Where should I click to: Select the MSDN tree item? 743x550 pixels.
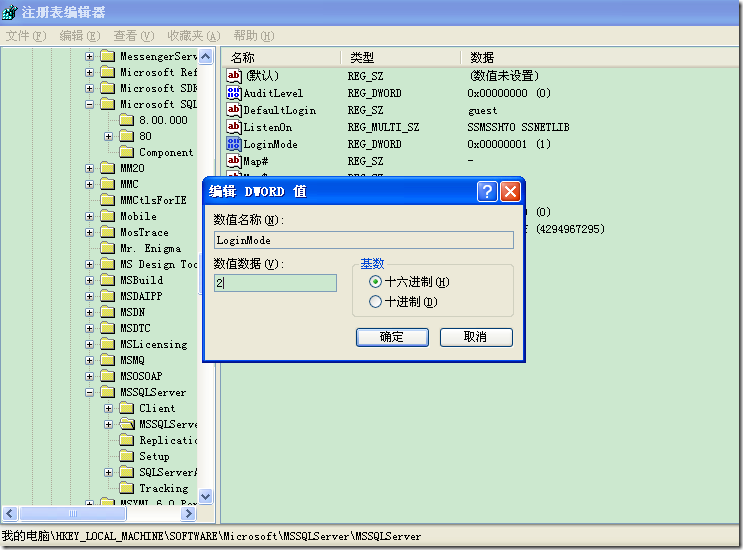(x=133, y=312)
